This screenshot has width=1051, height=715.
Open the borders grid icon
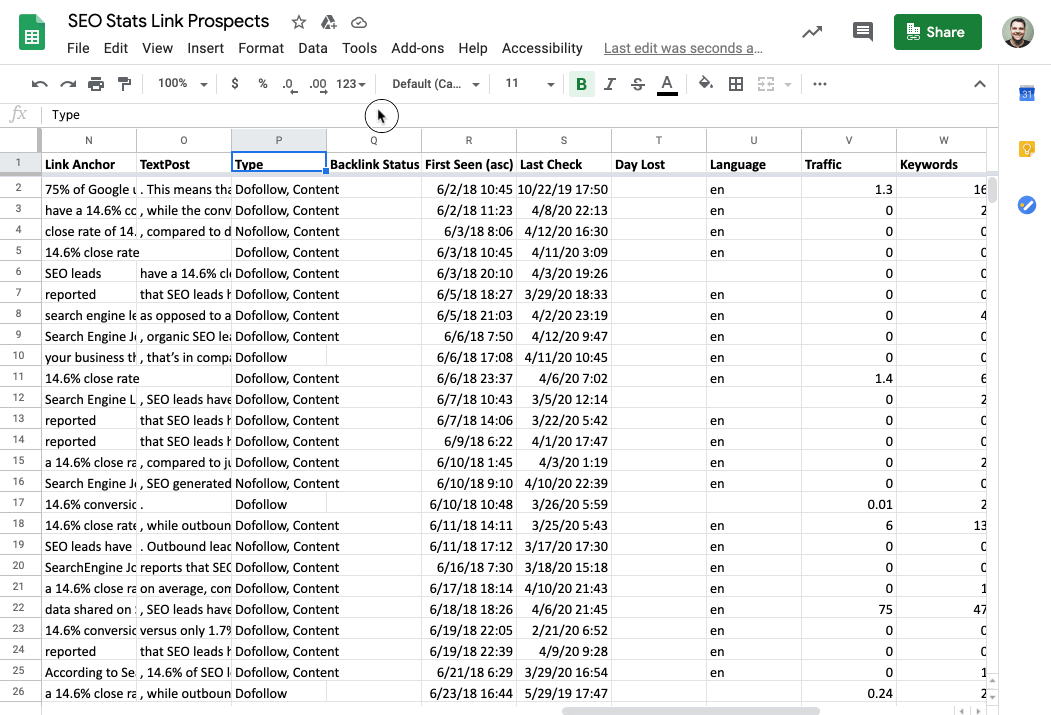click(x=736, y=84)
